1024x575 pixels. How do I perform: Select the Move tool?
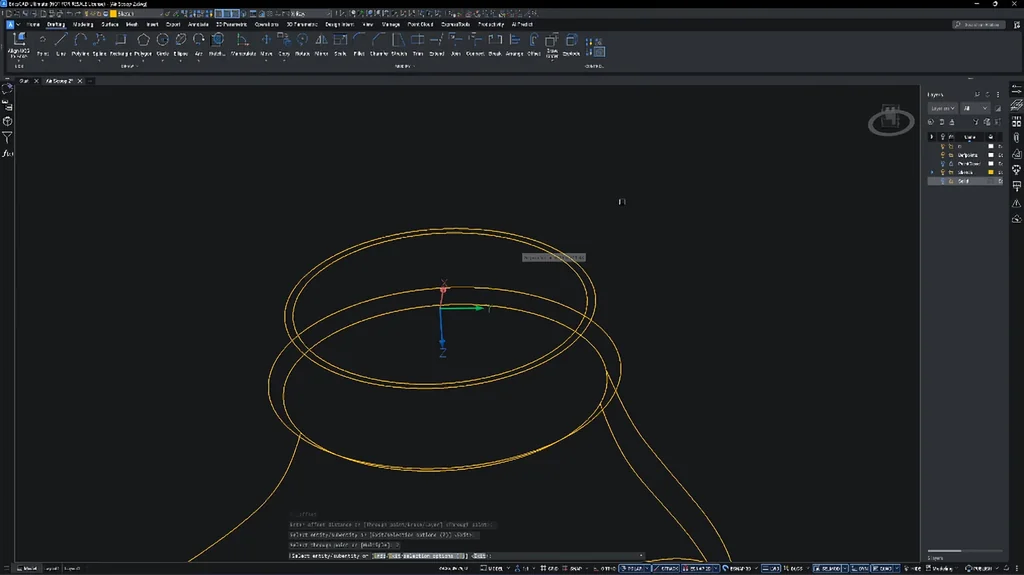click(x=266, y=44)
